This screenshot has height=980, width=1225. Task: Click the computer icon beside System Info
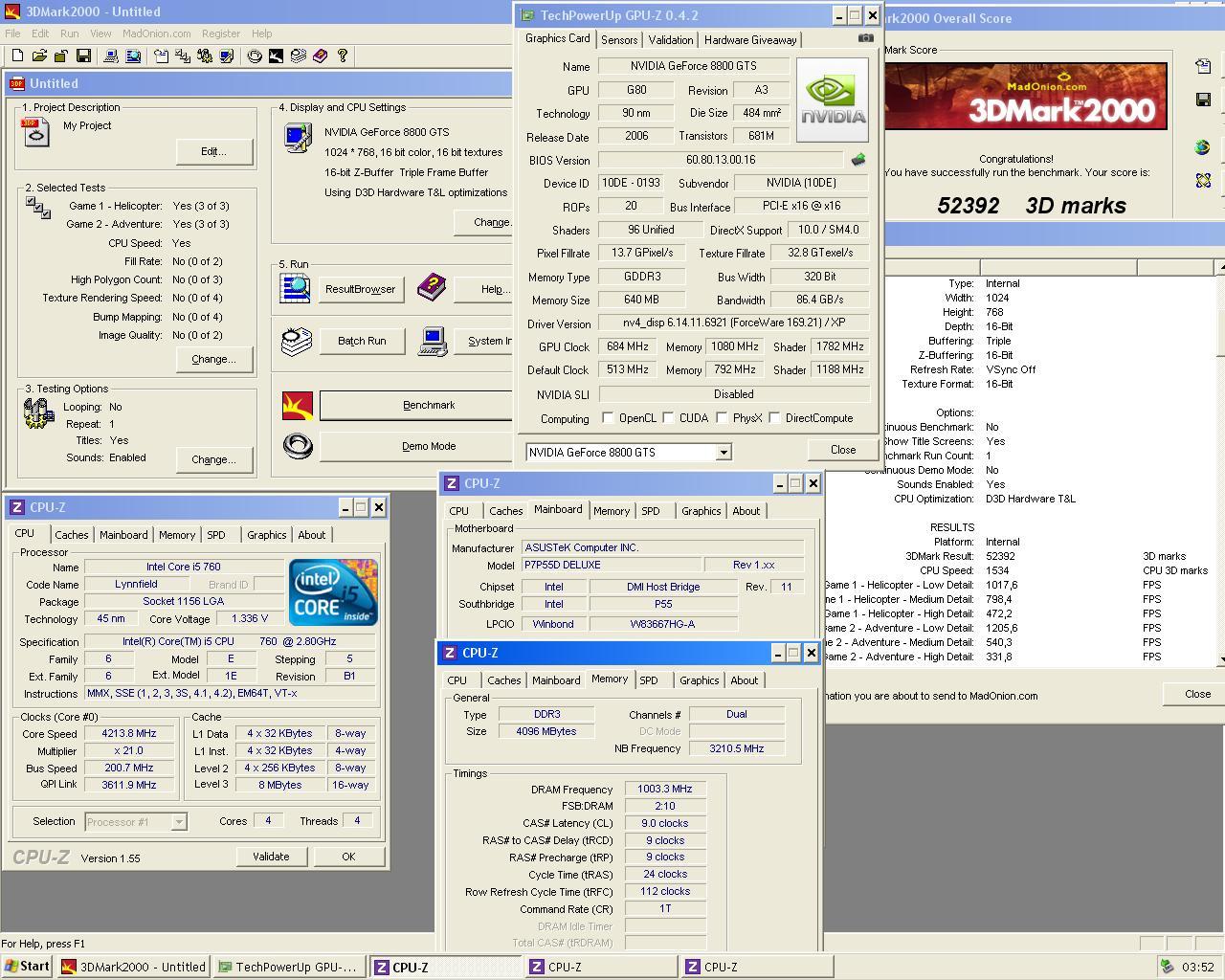(434, 341)
